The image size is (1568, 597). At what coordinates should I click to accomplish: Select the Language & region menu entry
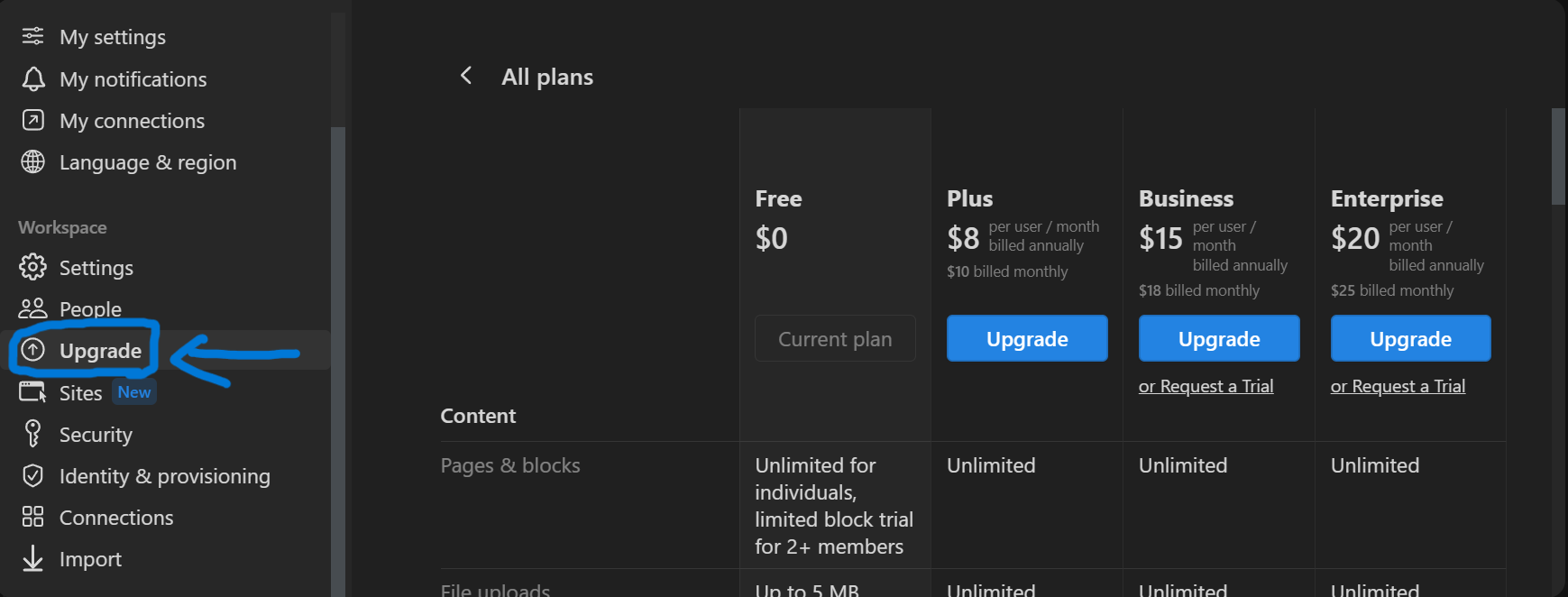[147, 161]
